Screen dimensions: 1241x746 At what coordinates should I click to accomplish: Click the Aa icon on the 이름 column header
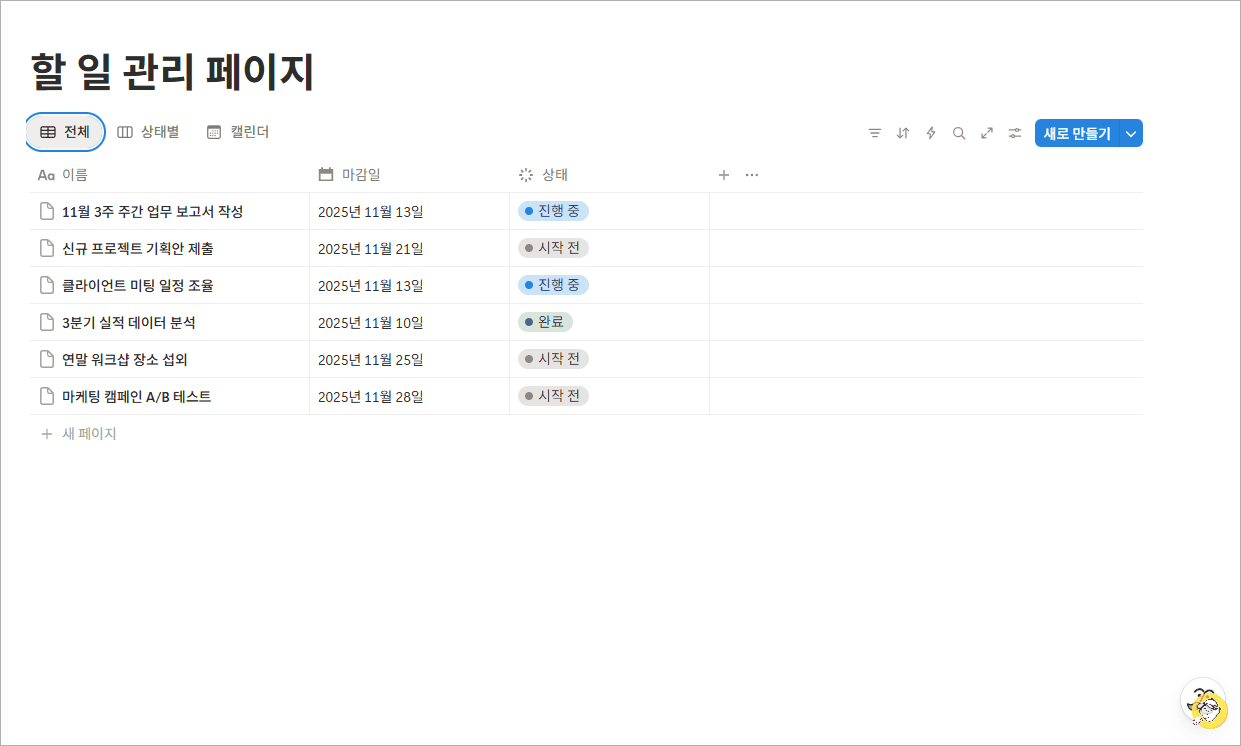point(44,174)
